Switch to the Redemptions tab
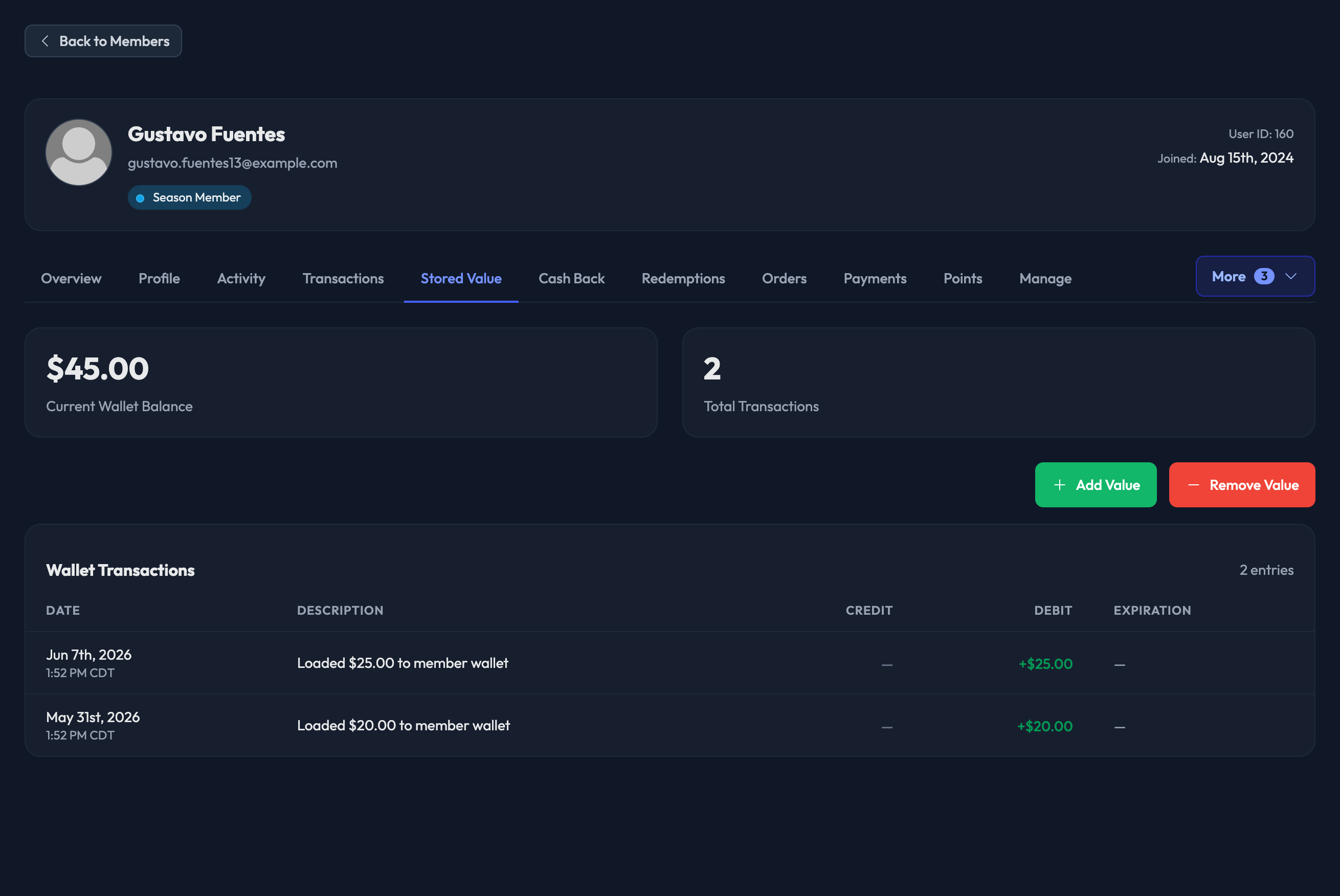1340x896 pixels. [683, 279]
